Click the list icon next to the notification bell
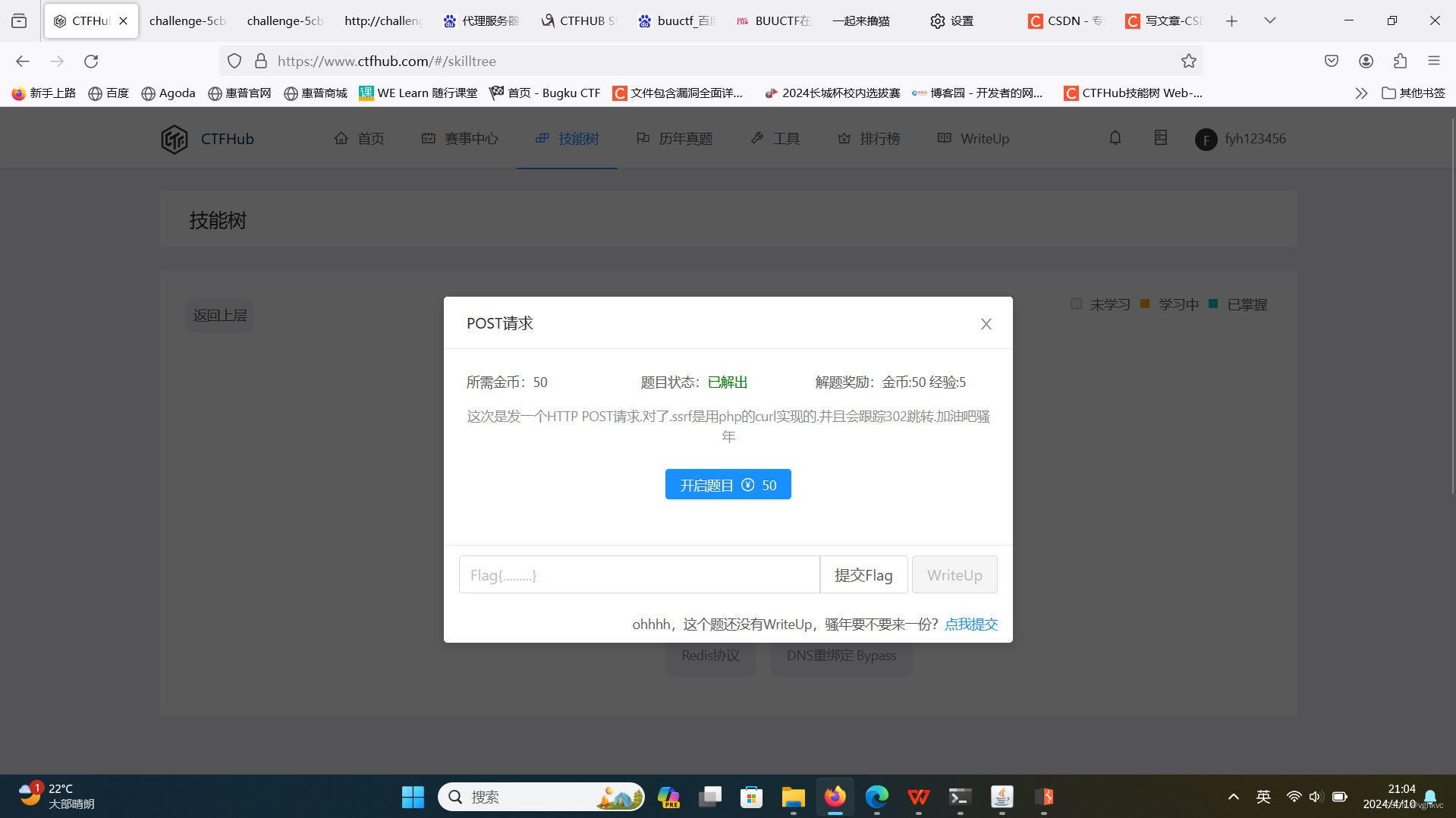 1160,137
